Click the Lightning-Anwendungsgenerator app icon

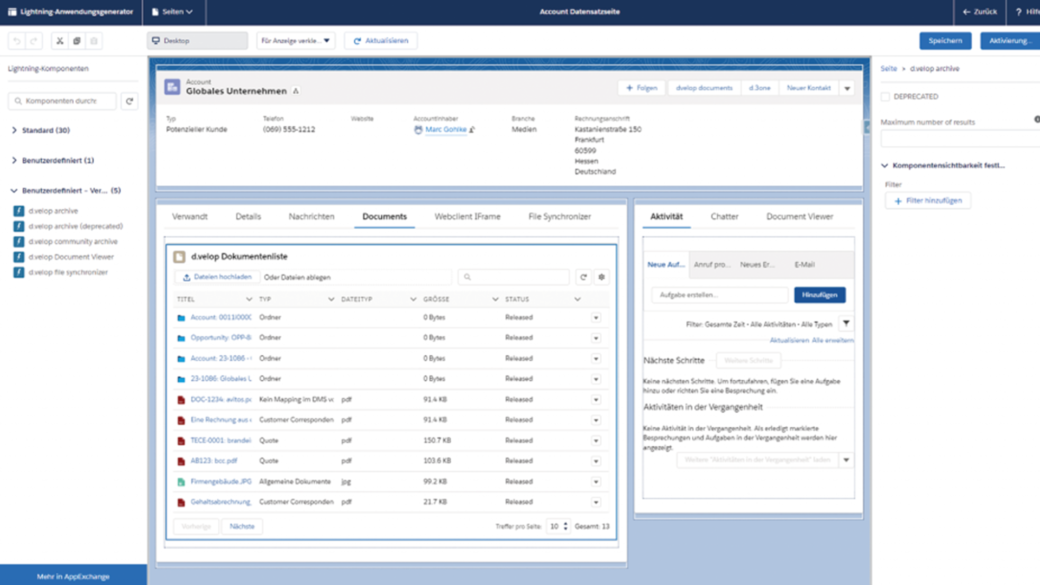[x=12, y=12]
